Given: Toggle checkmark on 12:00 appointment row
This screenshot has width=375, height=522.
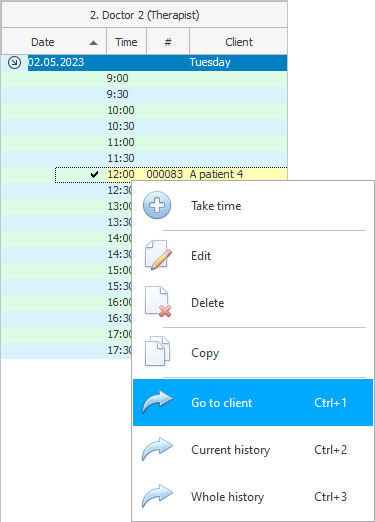Looking at the screenshot, I should coord(94,174).
